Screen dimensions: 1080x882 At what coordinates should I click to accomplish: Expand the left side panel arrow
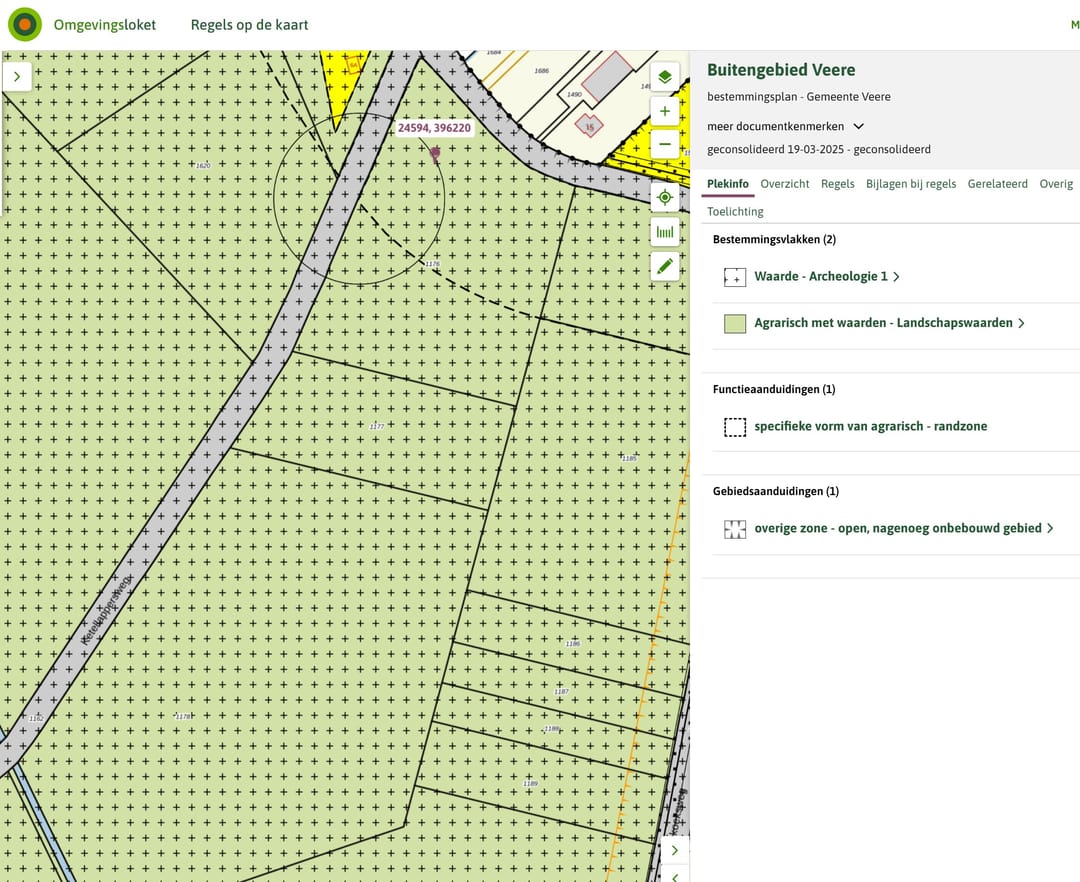pos(18,76)
